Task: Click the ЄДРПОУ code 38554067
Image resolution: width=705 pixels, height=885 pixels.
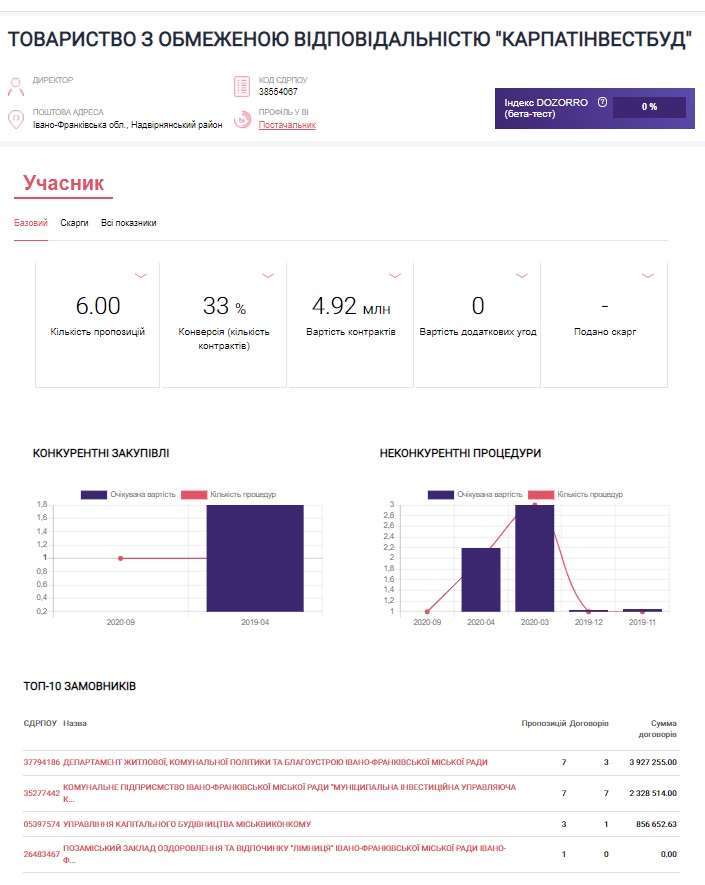Action: coord(278,91)
